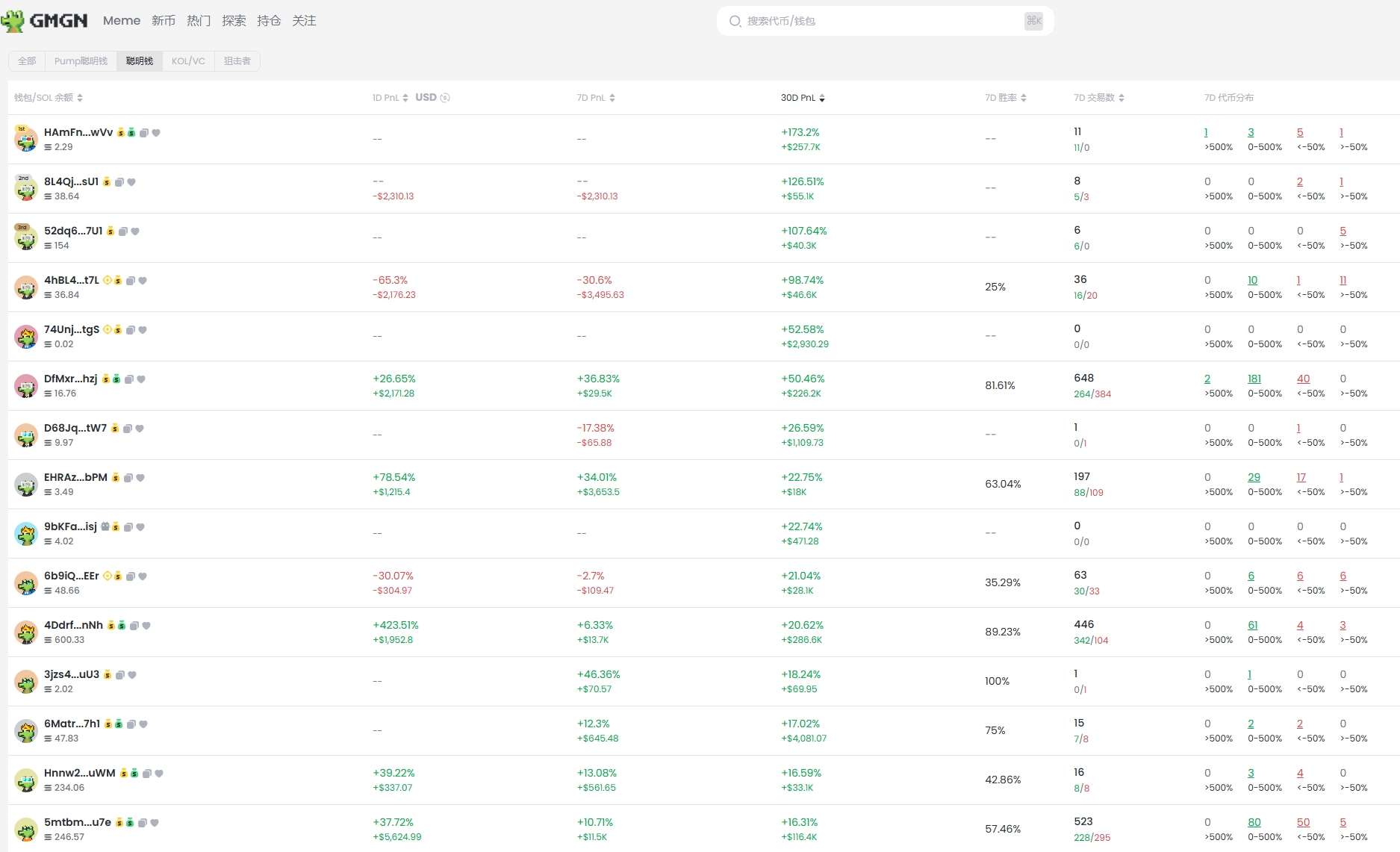The width and height of the screenshot is (1400, 852).
Task: Click the robot badge next to 9bKFa...isj
Action: pyautogui.click(x=105, y=526)
